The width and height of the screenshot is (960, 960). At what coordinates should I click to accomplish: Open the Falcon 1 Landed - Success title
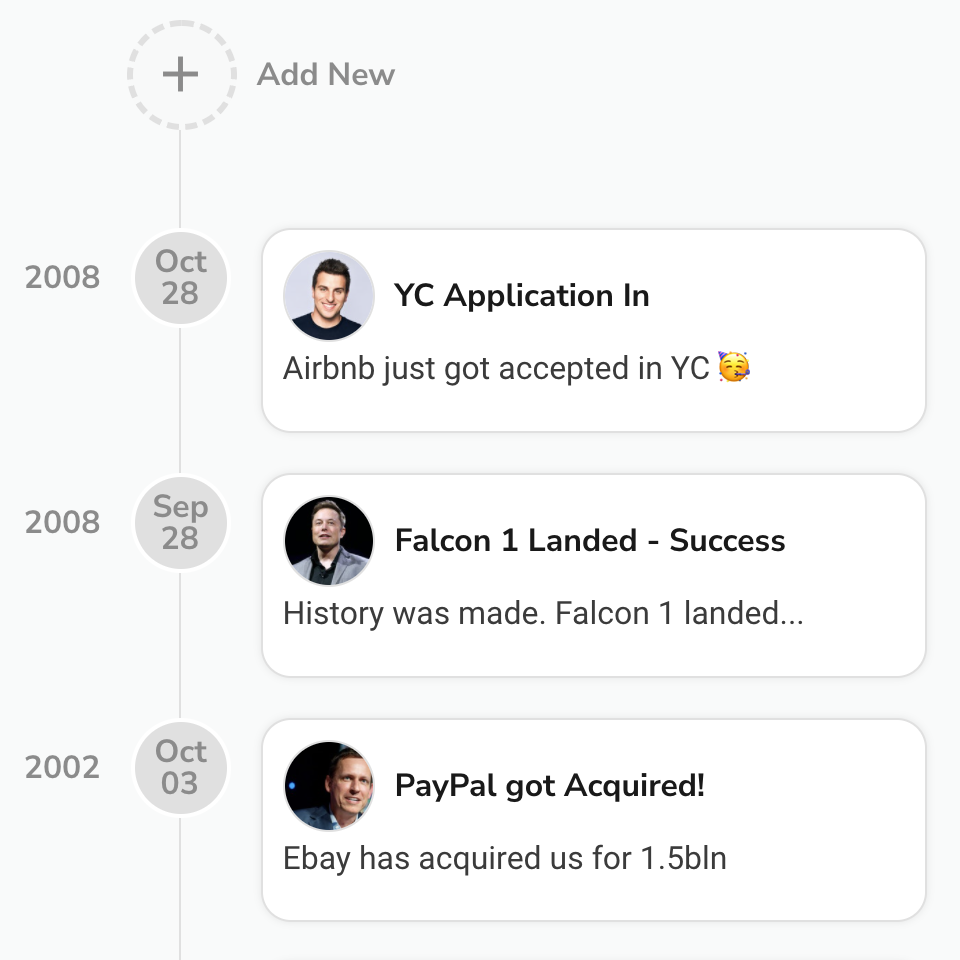coord(590,540)
